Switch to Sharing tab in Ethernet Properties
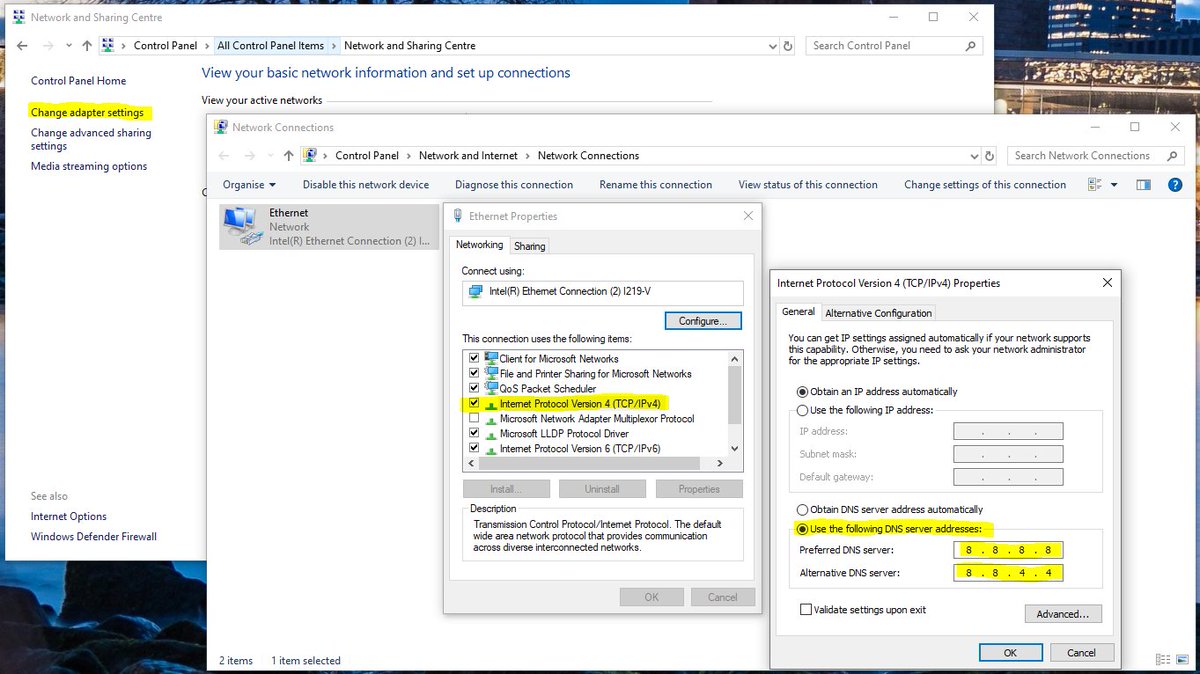This screenshot has height=674, width=1200. click(x=530, y=246)
